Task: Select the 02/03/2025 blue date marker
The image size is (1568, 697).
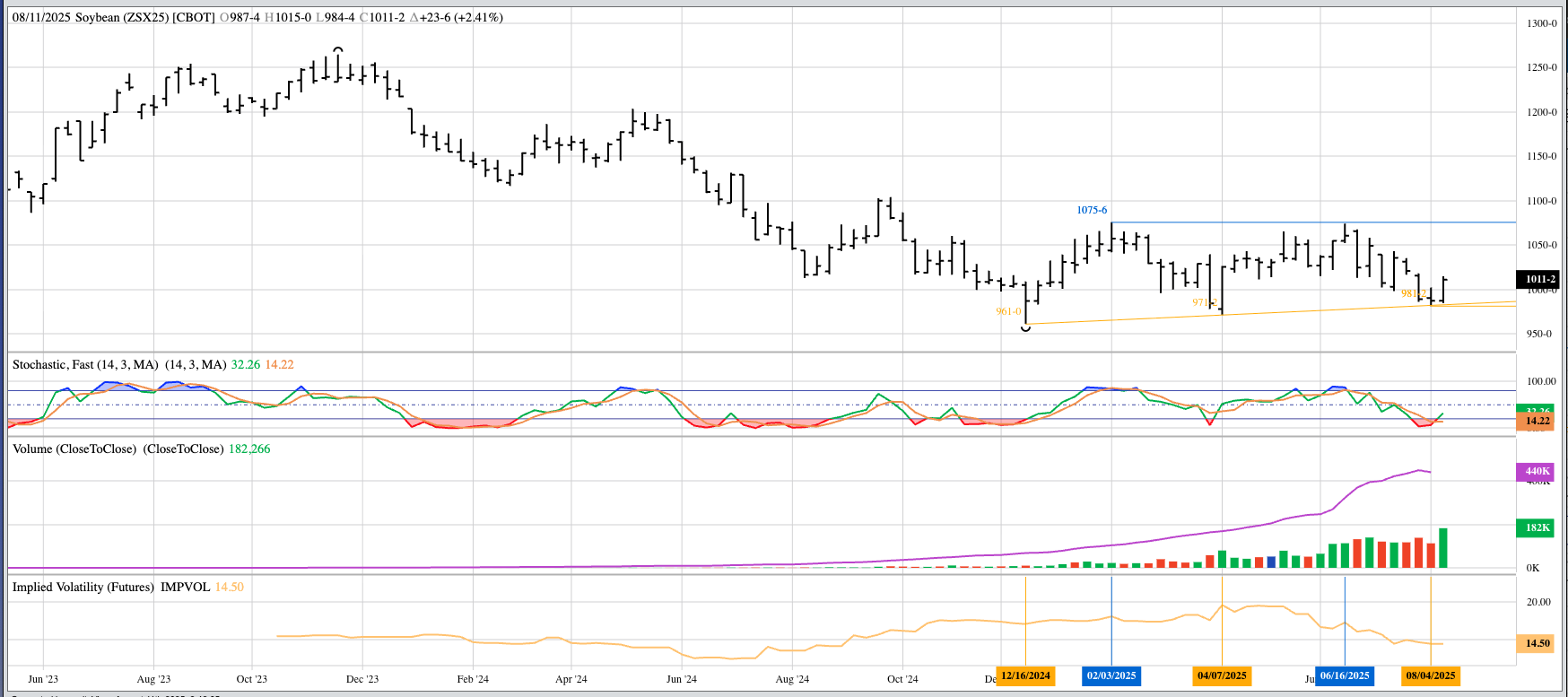Action: (x=1111, y=675)
